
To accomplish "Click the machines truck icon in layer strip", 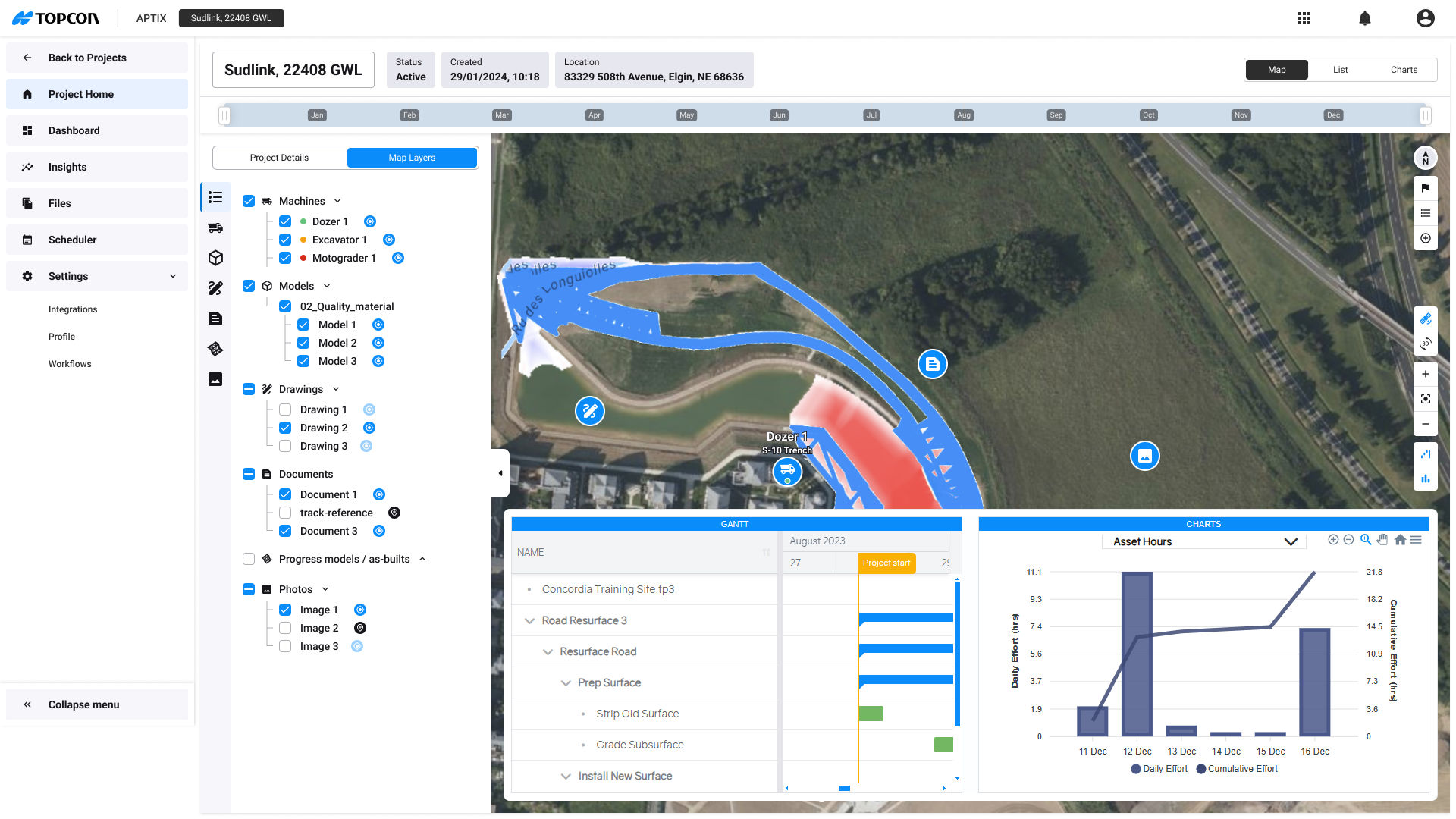I will 215,227.
